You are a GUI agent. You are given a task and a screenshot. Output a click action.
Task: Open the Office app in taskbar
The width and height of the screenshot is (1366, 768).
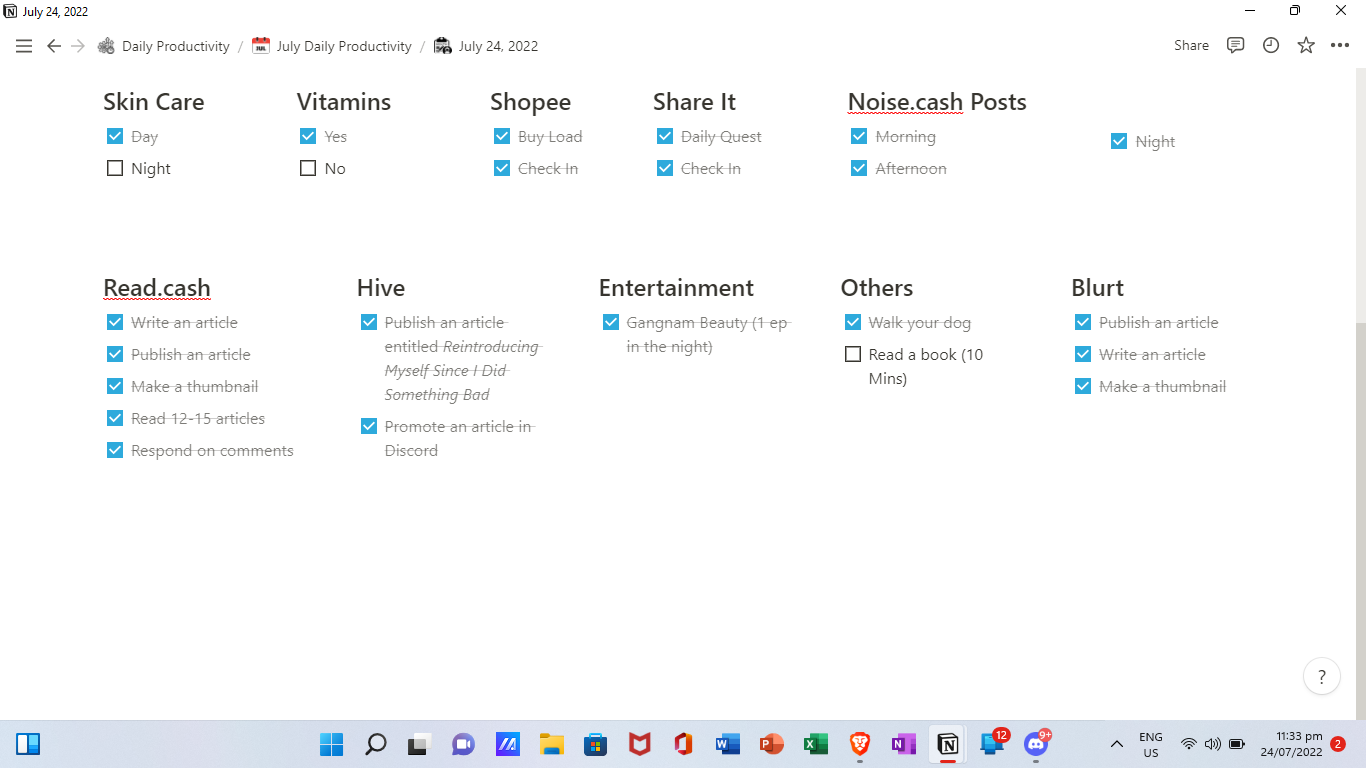coord(683,744)
